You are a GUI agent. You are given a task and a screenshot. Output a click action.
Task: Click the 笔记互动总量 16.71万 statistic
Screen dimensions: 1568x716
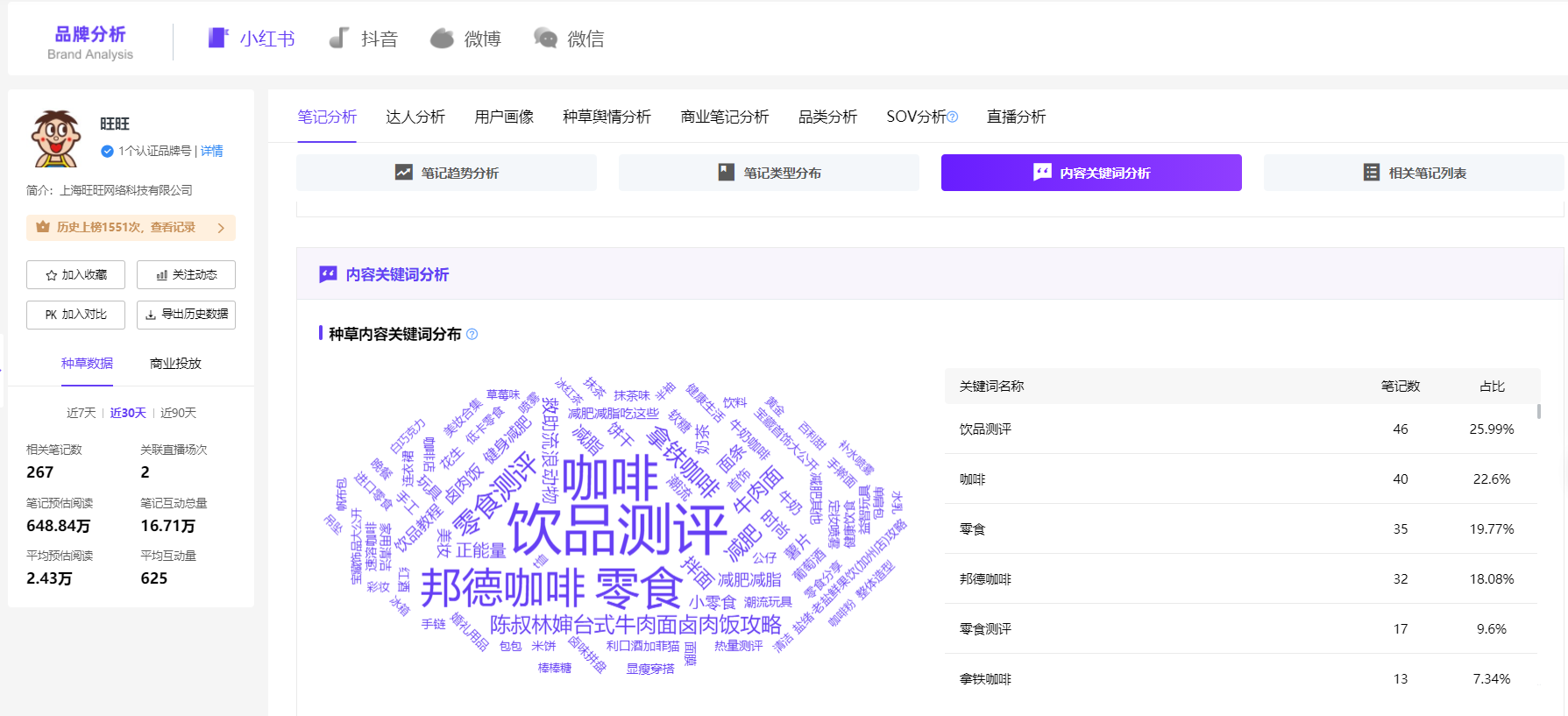tap(174, 515)
